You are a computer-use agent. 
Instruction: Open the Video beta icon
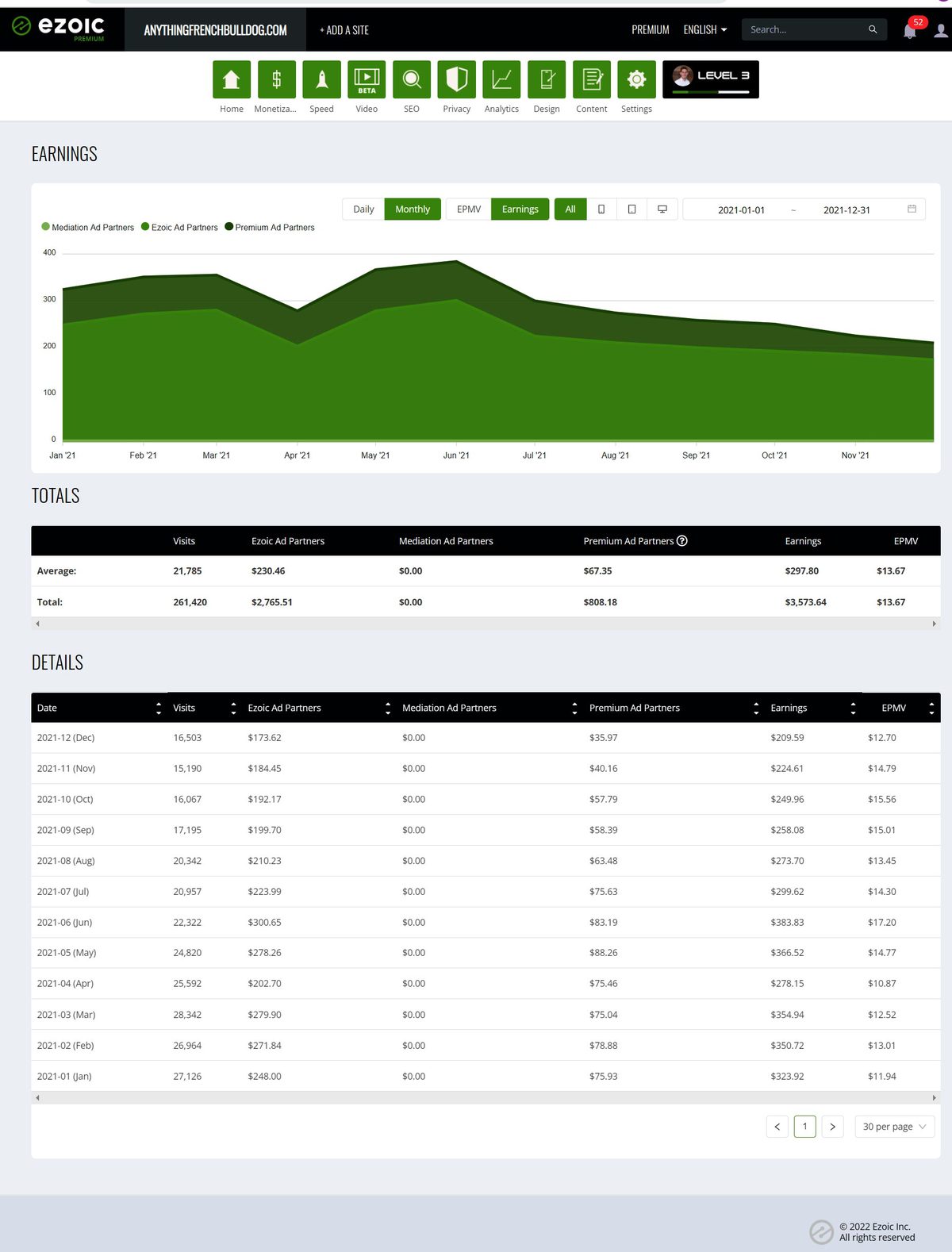click(x=367, y=79)
